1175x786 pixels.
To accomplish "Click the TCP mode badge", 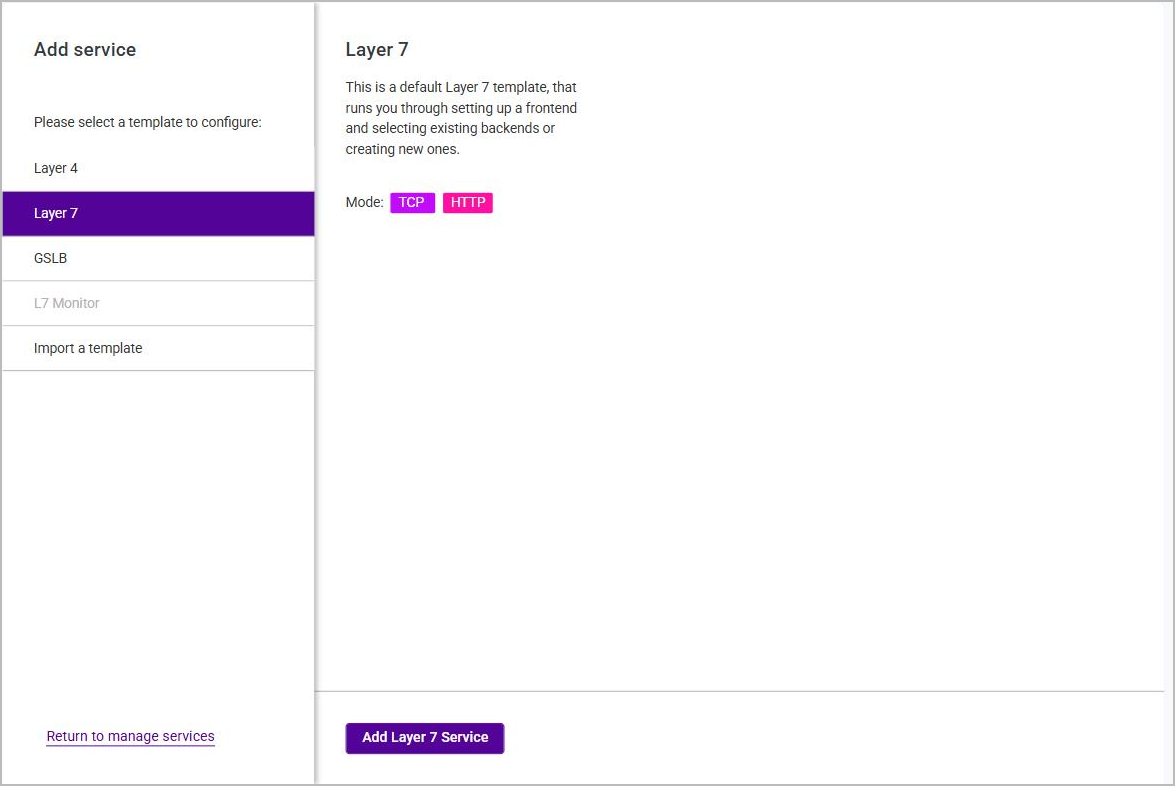I will click(x=412, y=203).
